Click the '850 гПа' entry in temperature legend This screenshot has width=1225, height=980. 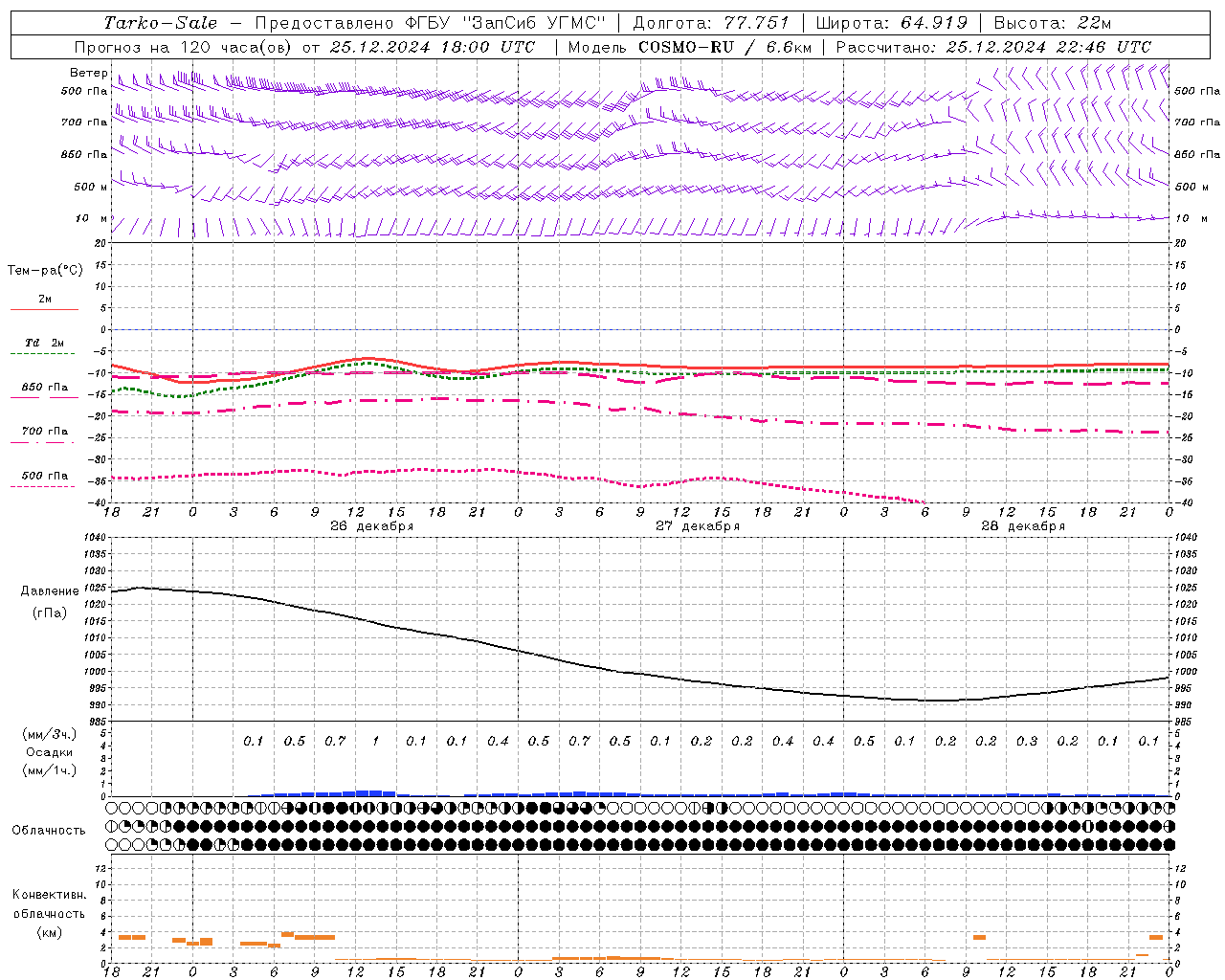pos(45,388)
